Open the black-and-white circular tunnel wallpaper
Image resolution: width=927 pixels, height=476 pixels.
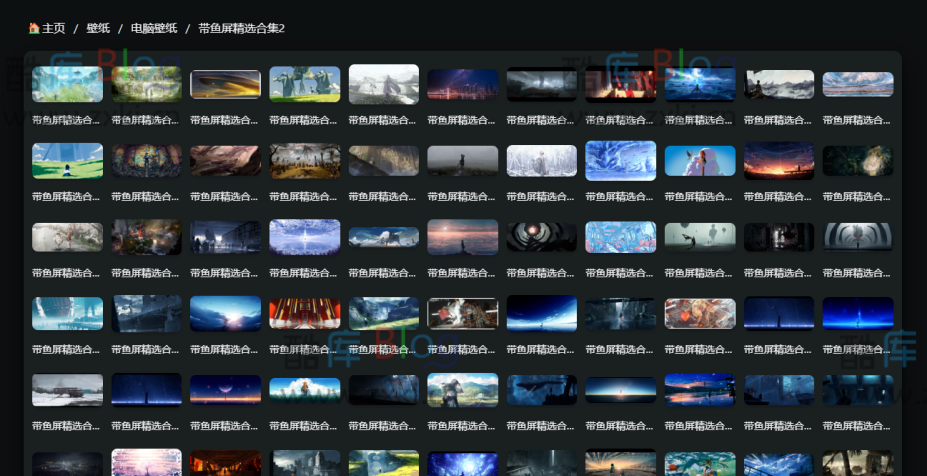[x=541, y=237]
